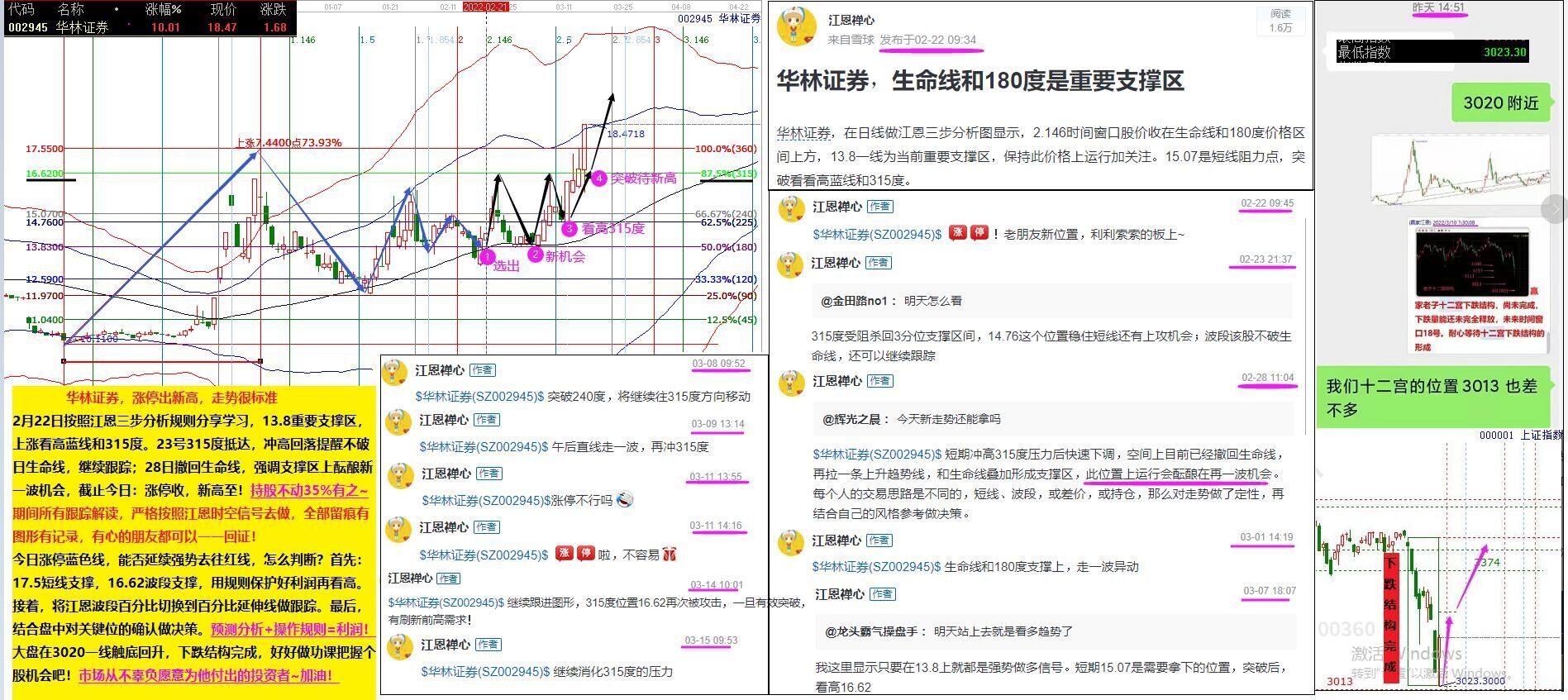This screenshot has width=1568, height=700.
Task: Click the firecracker emoji after 不容易
Action: pyautogui.click(x=669, y=554)
